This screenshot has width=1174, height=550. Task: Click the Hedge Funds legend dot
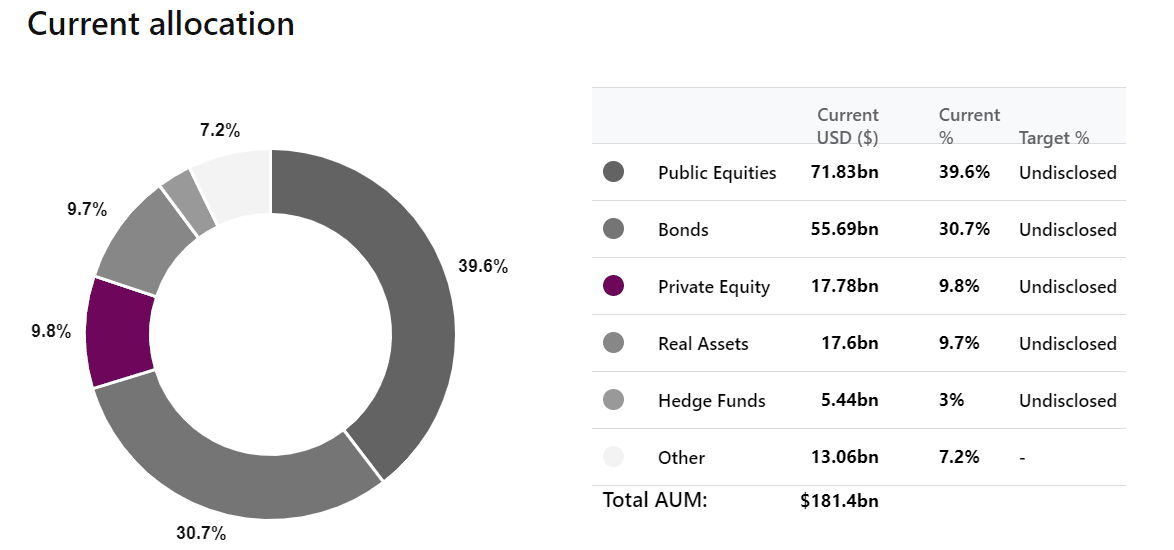[613, 400]
